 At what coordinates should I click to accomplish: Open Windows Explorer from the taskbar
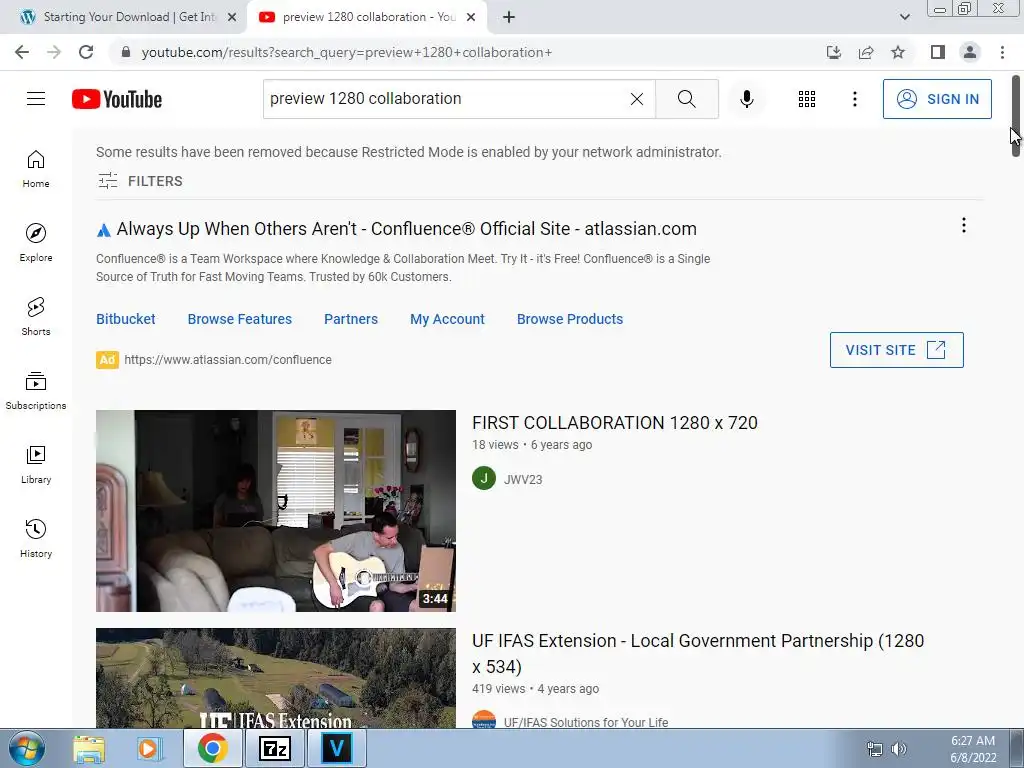point(89,748)
